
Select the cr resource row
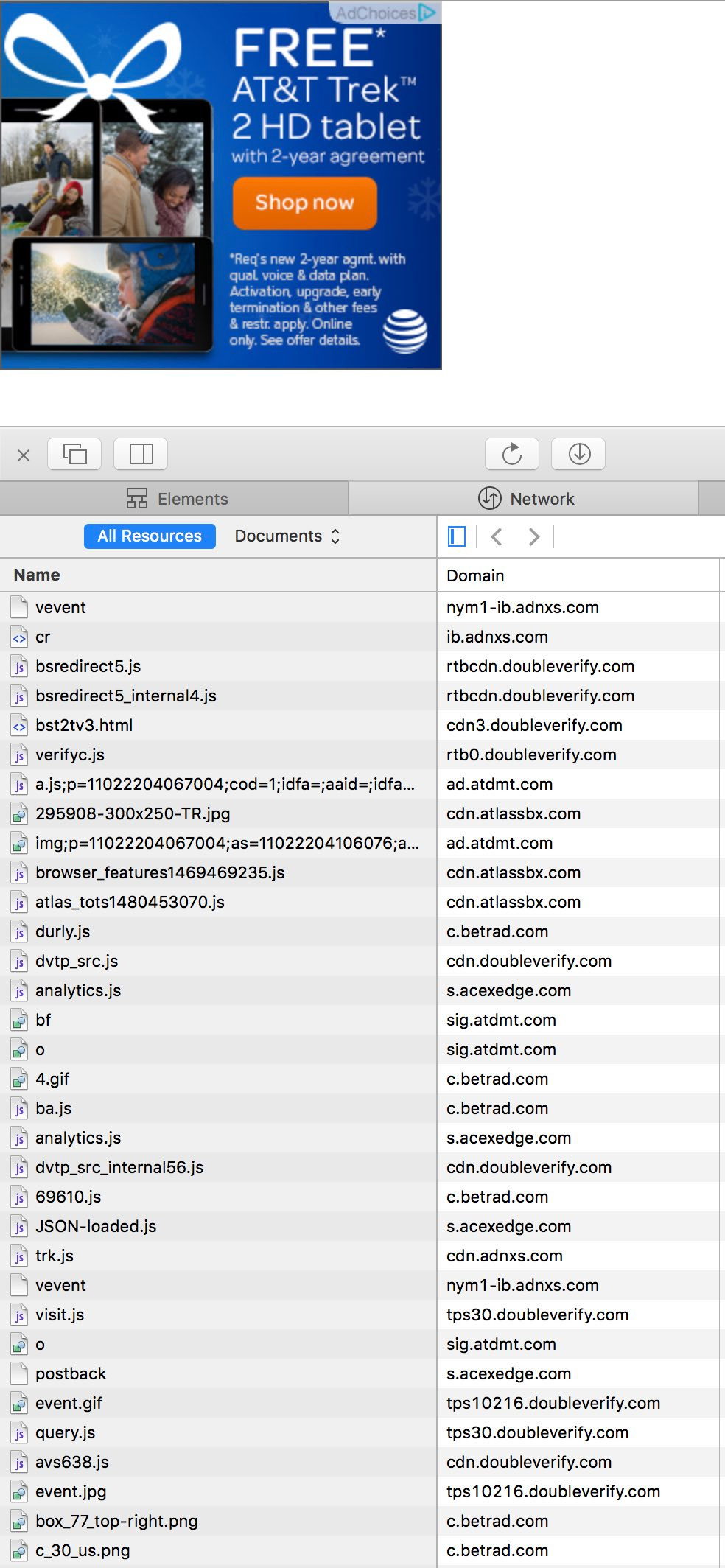click(x=218, y=637)
